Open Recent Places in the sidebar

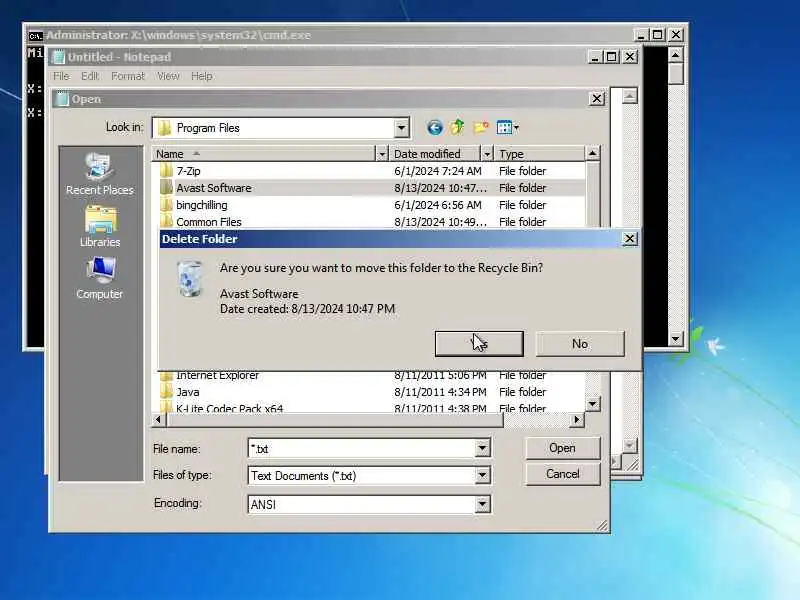[x=99, y=173]
